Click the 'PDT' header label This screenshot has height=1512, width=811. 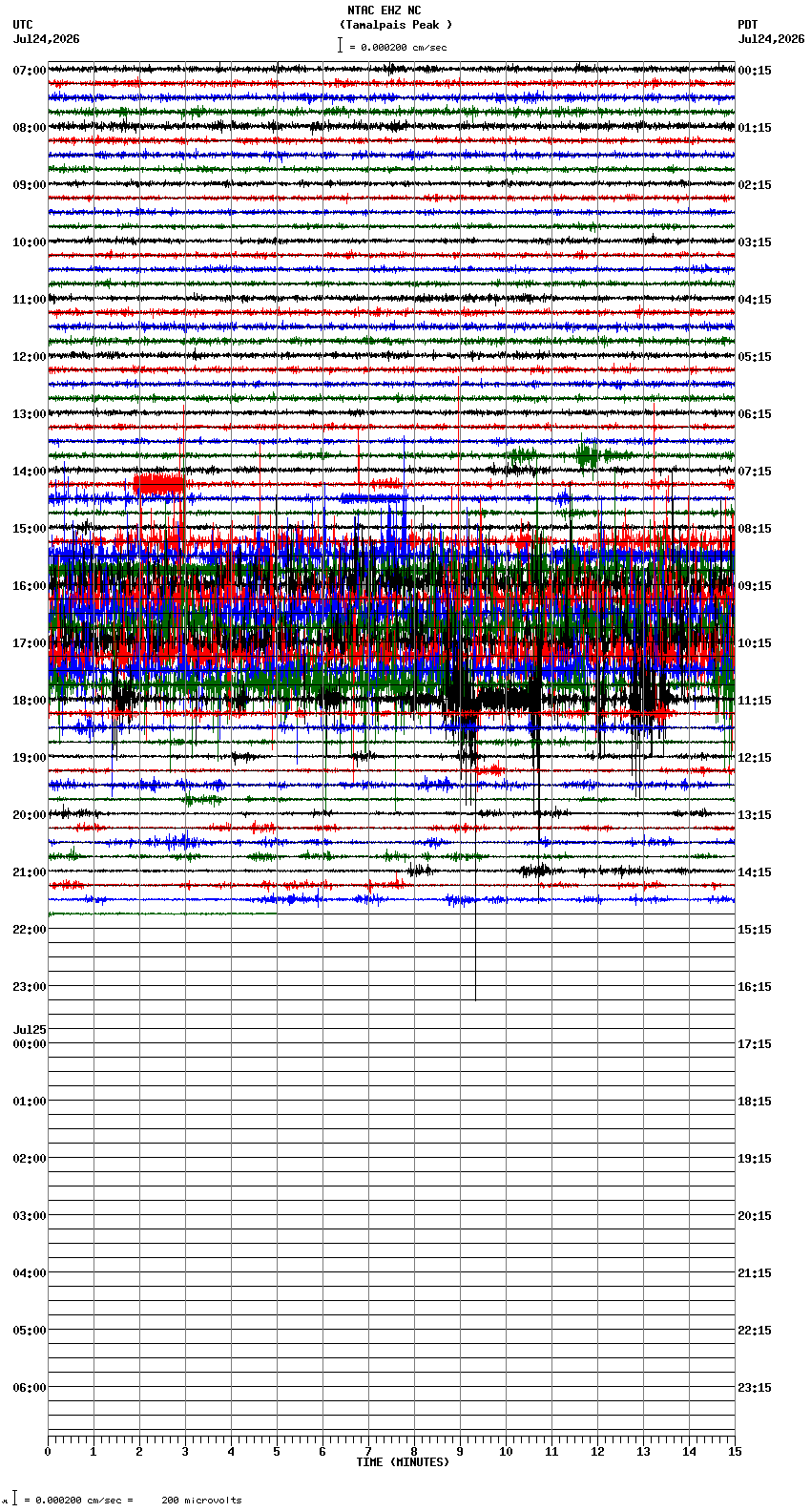[747, 25]
